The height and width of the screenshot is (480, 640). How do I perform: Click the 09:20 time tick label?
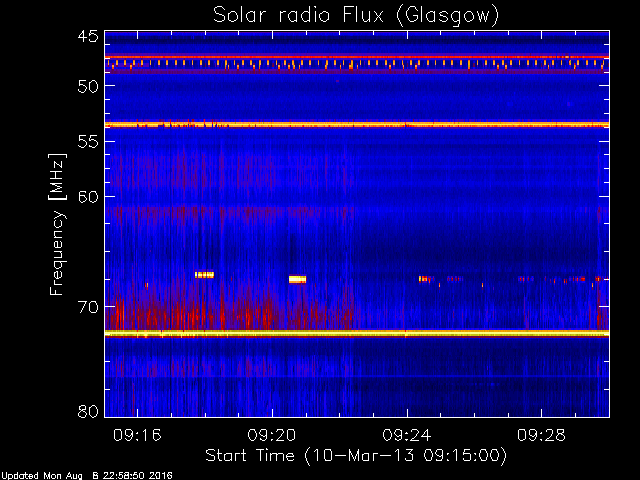click(x=272, y=435)
